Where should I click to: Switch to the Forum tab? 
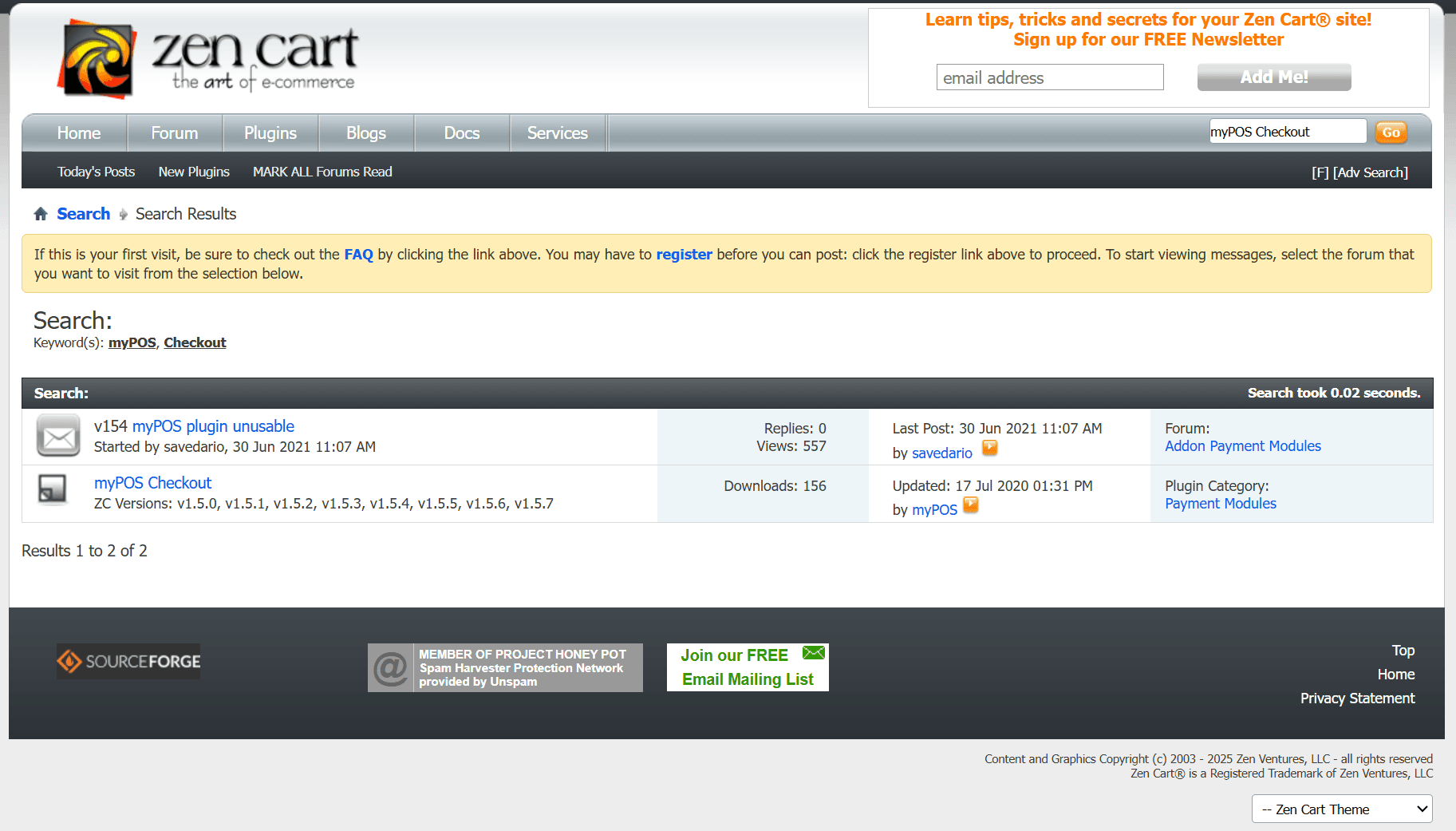[174, 133]
